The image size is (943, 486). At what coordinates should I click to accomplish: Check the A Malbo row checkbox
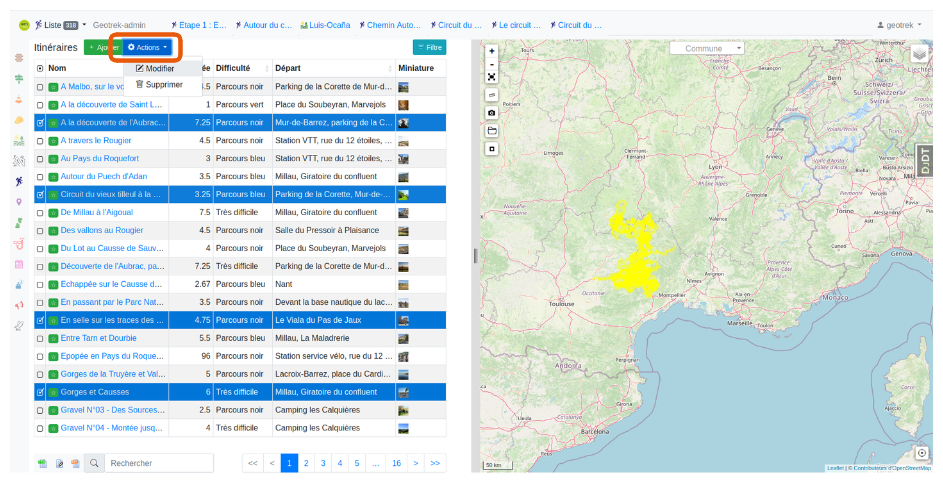point(40,87)
